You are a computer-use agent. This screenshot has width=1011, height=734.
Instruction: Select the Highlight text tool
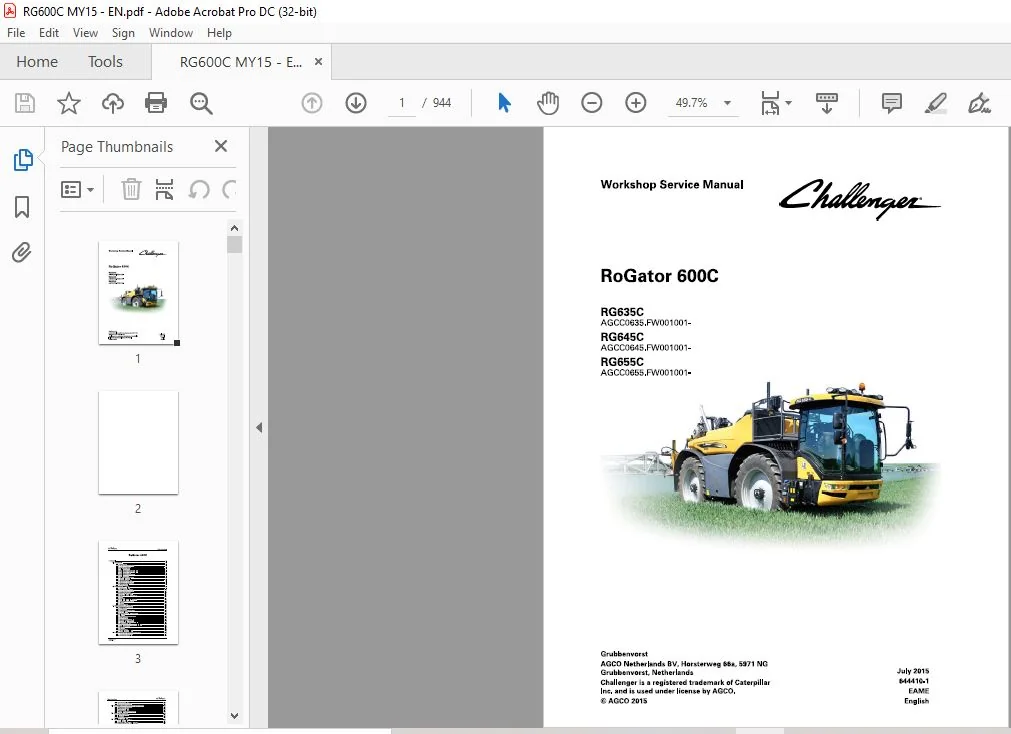[936, 103]
